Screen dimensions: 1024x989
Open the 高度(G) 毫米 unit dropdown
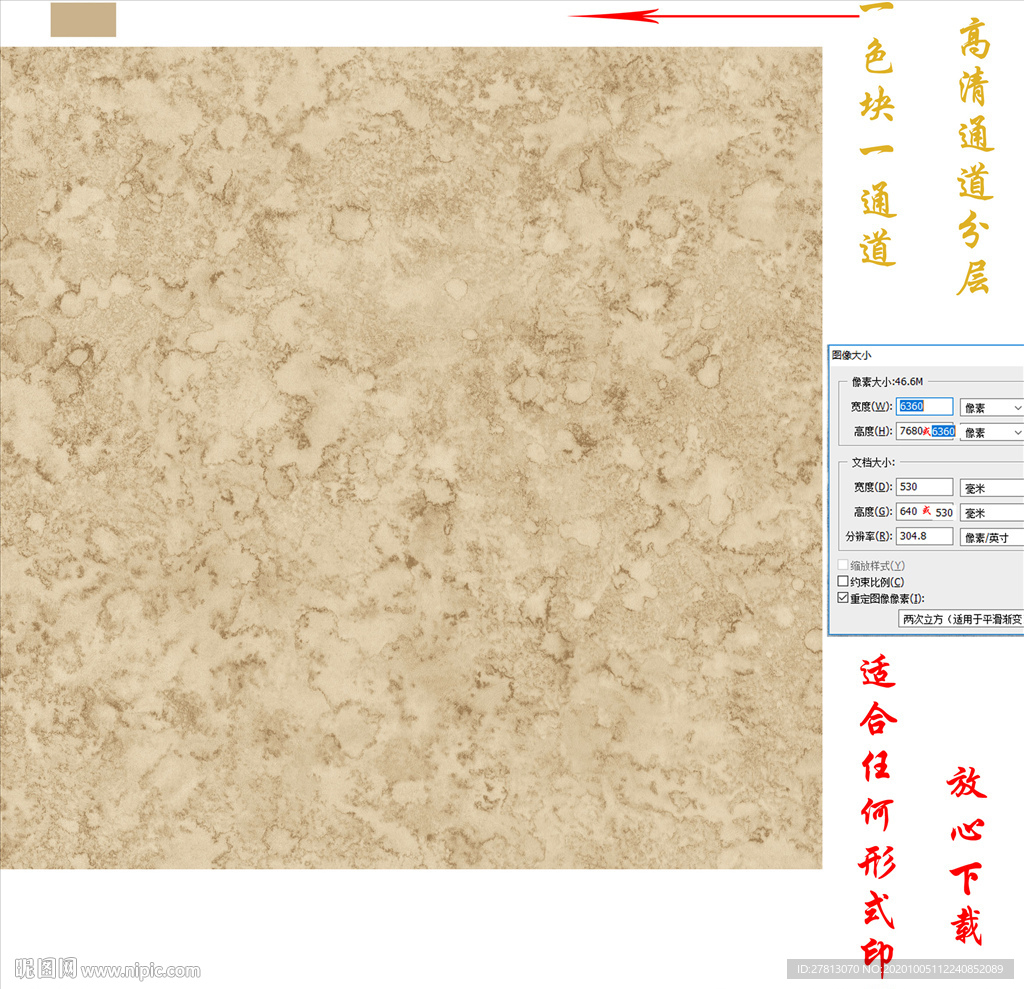point(991,513)
